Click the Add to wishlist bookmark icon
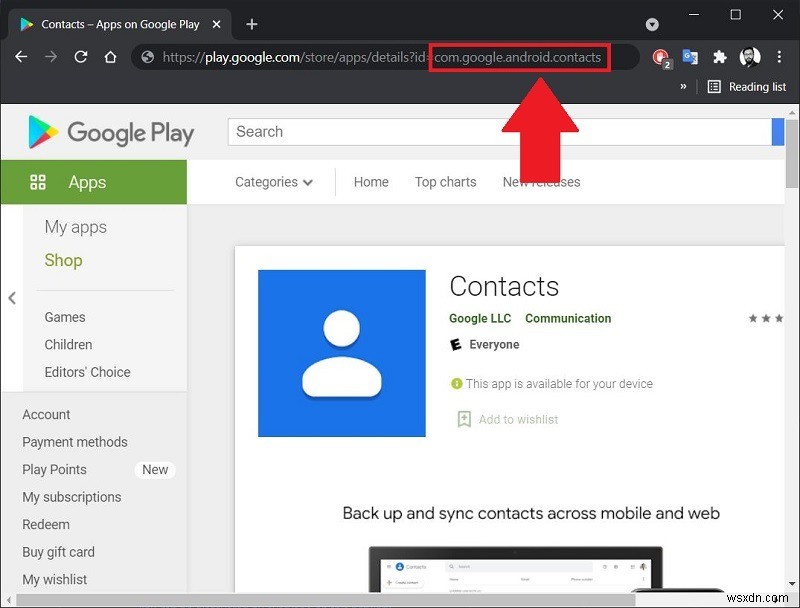This screenshot has height=608, width=800. 464,419
